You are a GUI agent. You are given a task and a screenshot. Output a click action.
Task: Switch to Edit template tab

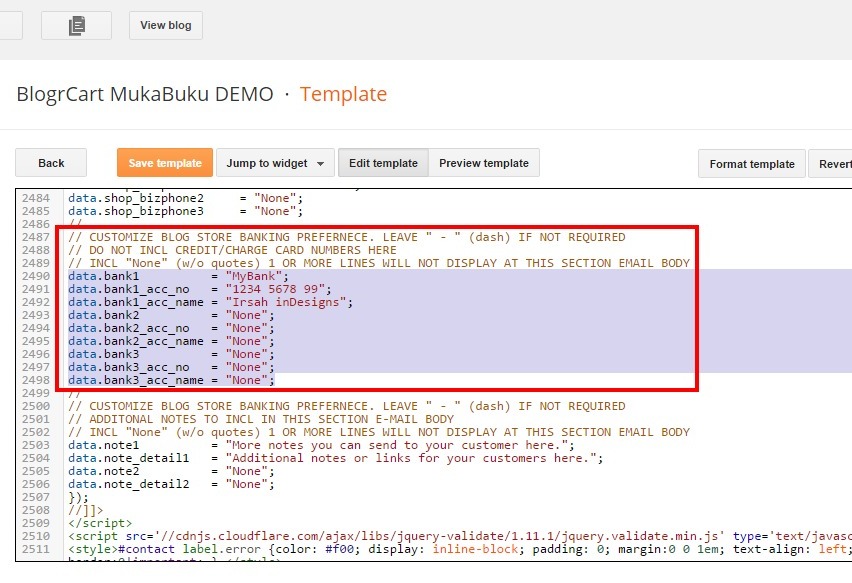(383, 163)
